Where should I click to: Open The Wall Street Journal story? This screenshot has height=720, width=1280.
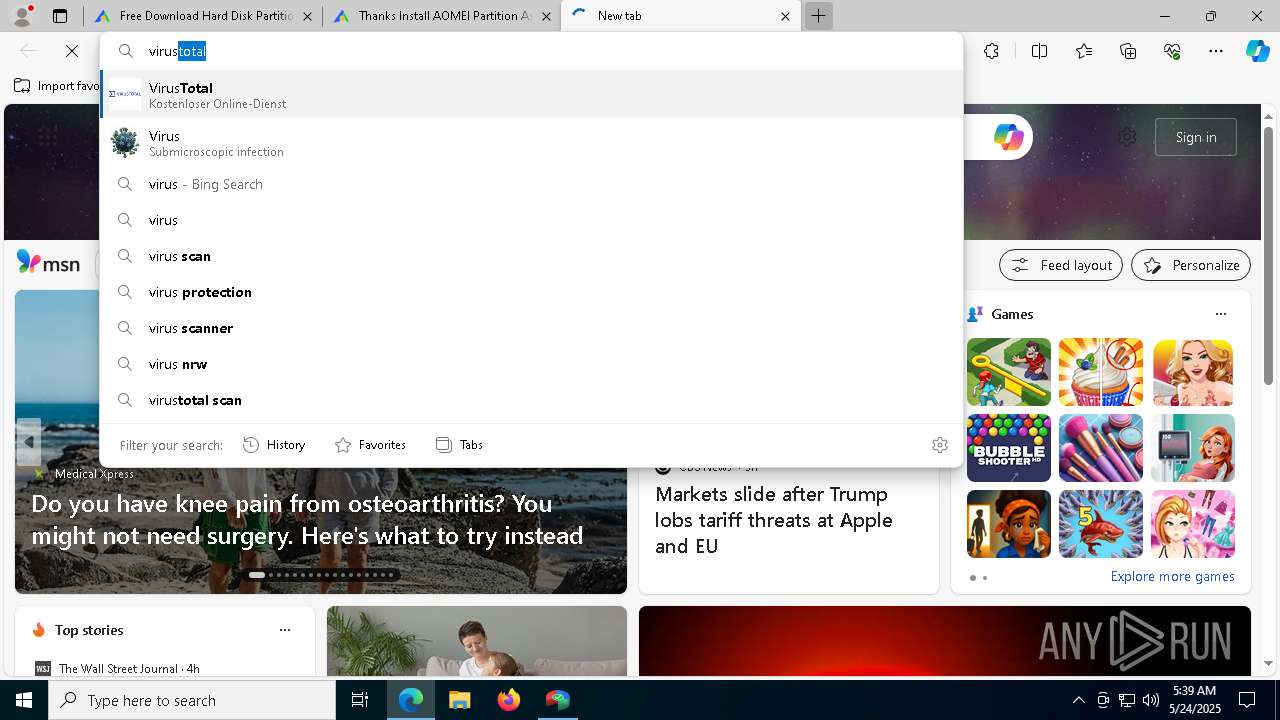129,668
